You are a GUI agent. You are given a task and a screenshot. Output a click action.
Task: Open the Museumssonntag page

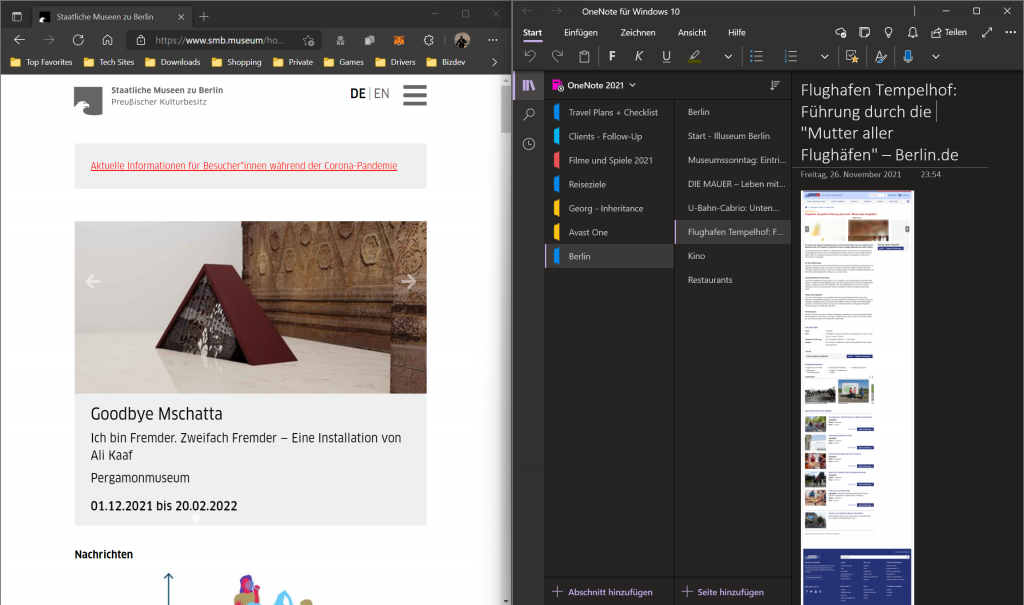click(733, 160)
